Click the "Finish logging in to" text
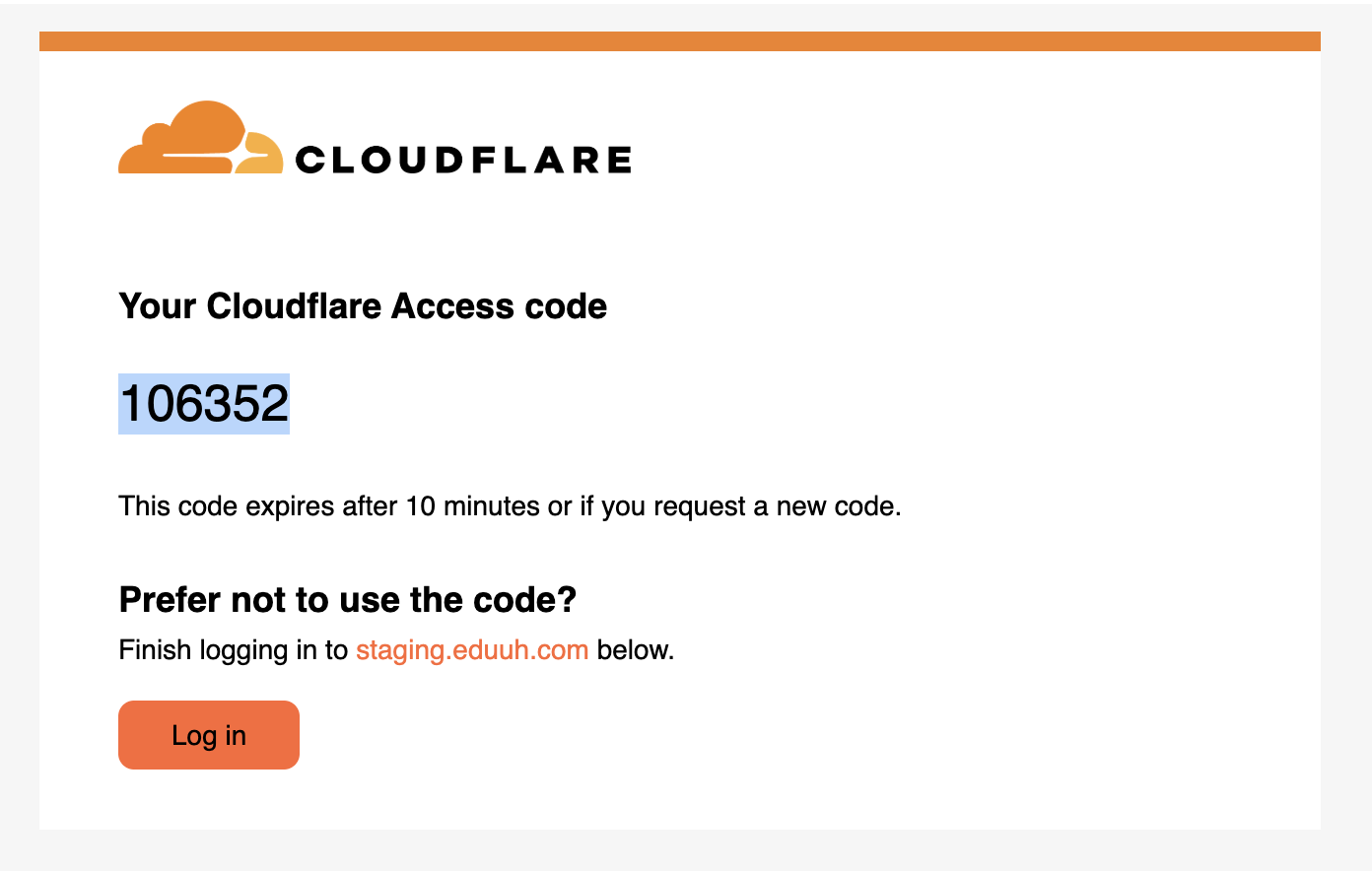 [233, 650]
